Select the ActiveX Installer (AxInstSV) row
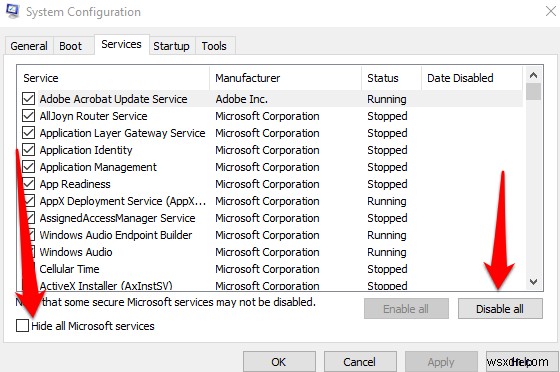Image resolution: width=560 pixels, height=372 pixels. coord(270,285)
